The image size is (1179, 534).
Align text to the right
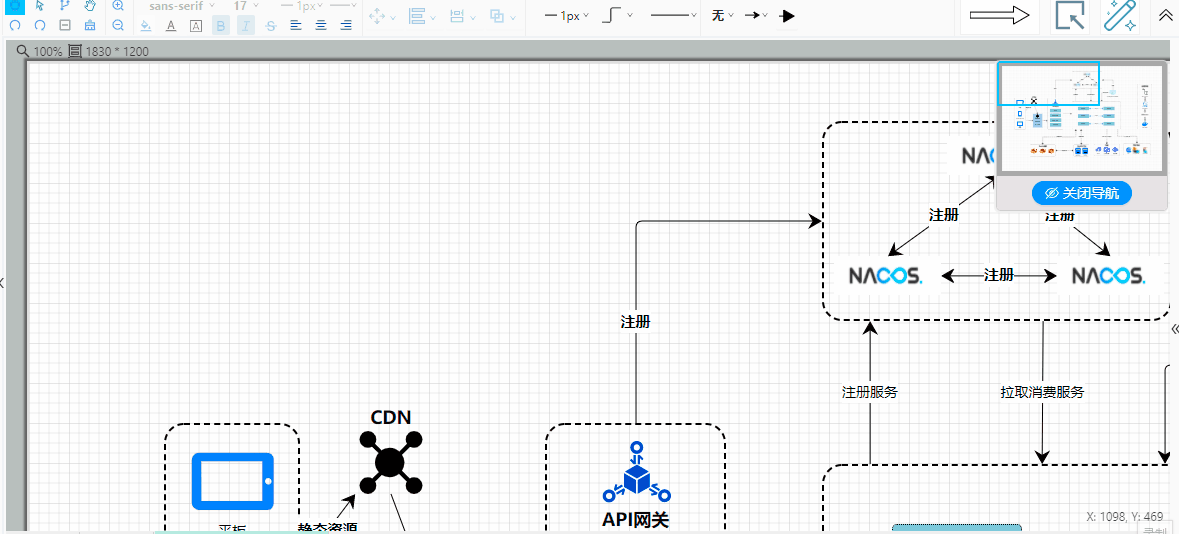[x=346, y=26]
